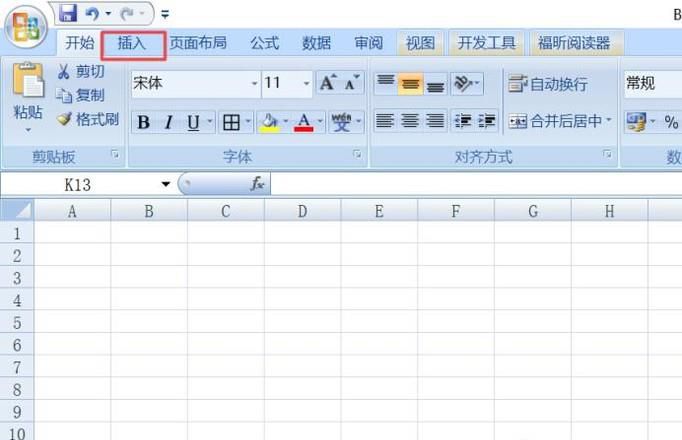The height and width of the screenshot is (440, 682).
Task: Open the text orientation tool
Action: click(467, 83)
